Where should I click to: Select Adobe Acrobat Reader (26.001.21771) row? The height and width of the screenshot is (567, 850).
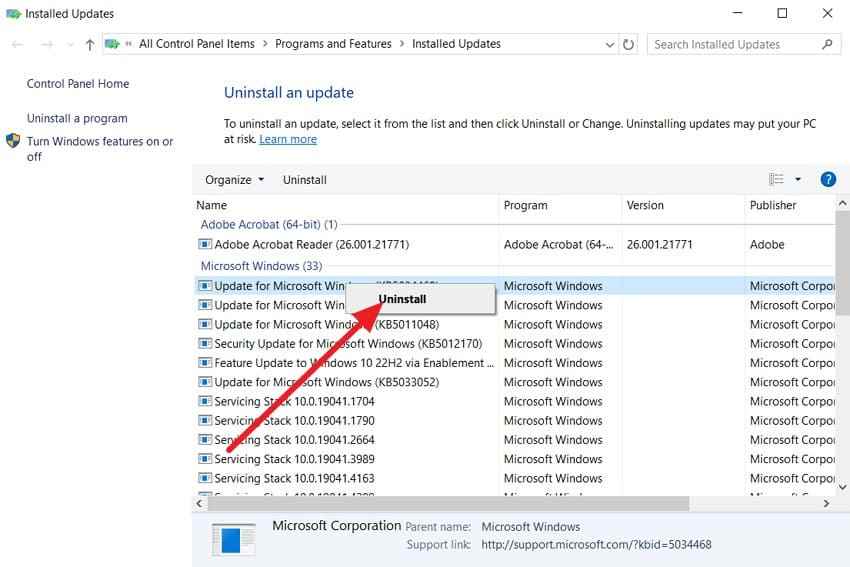click(x=514, y=244)
